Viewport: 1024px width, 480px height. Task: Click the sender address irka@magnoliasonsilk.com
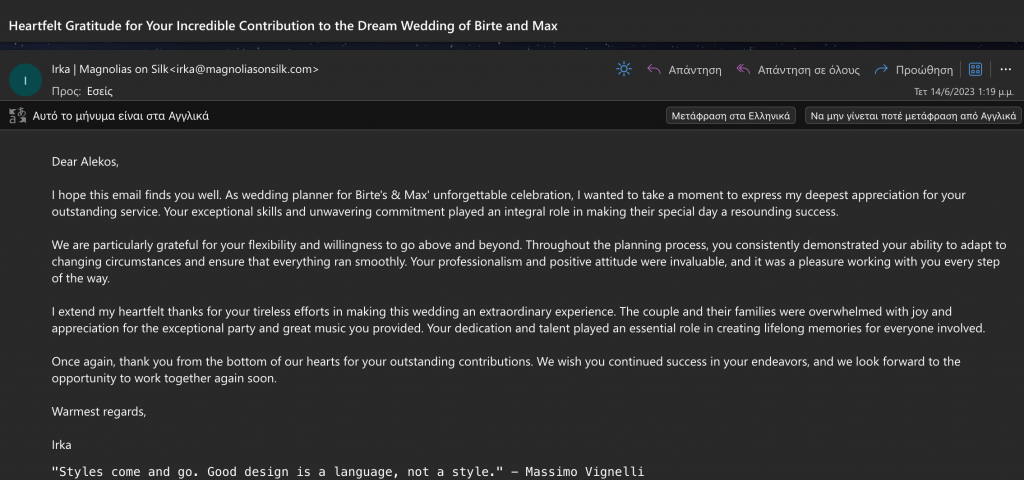pos(244,69)
